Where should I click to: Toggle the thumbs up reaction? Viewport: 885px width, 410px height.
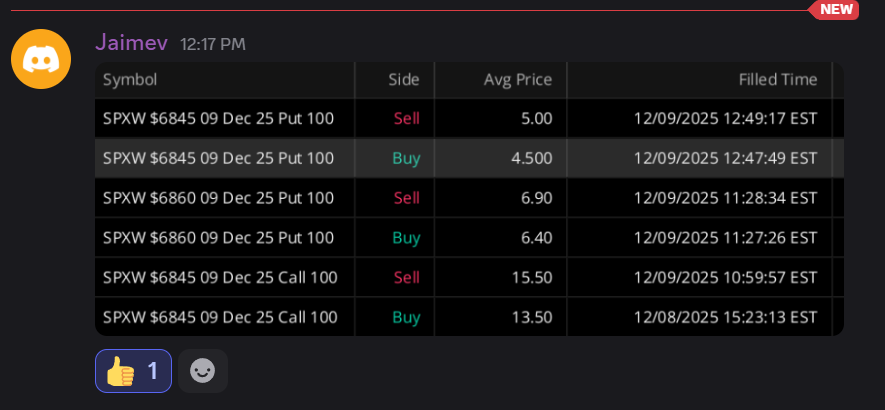pos(133,370)
